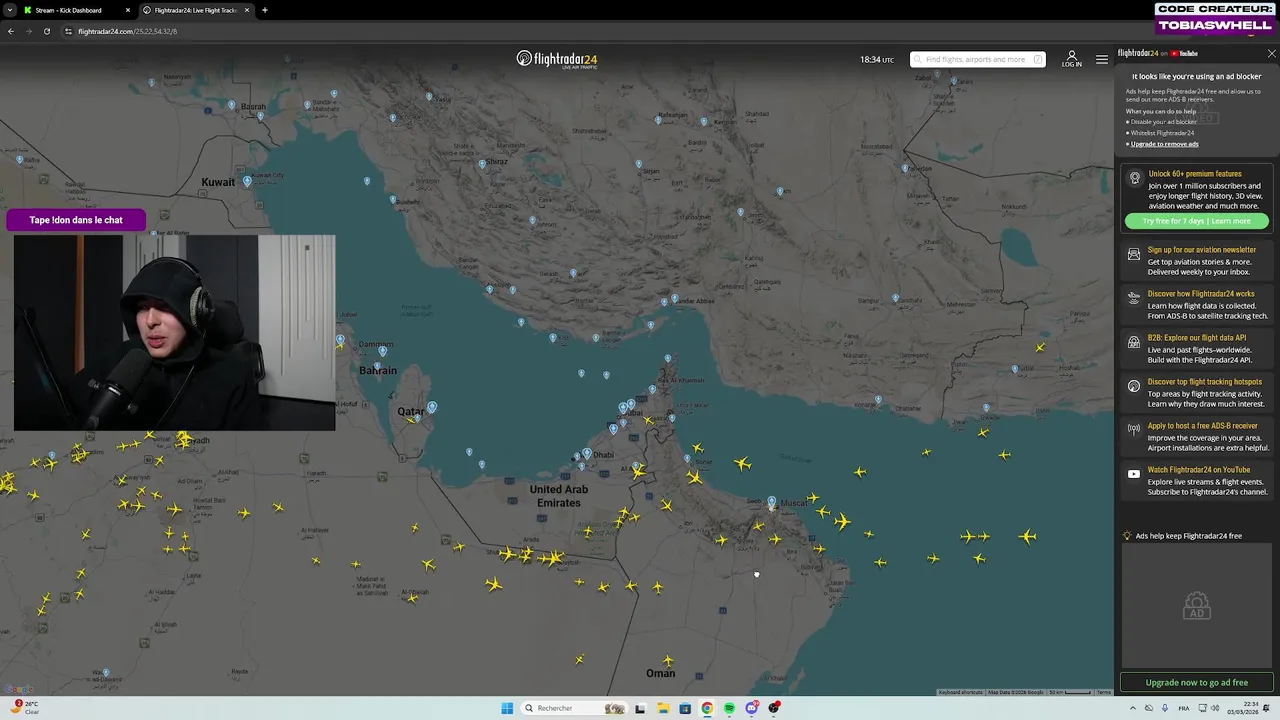Image resolution: width=1280 pixels, height=720 pixels.
Task: Reload the Flightradar24 page
Action: tap(46, 31)
